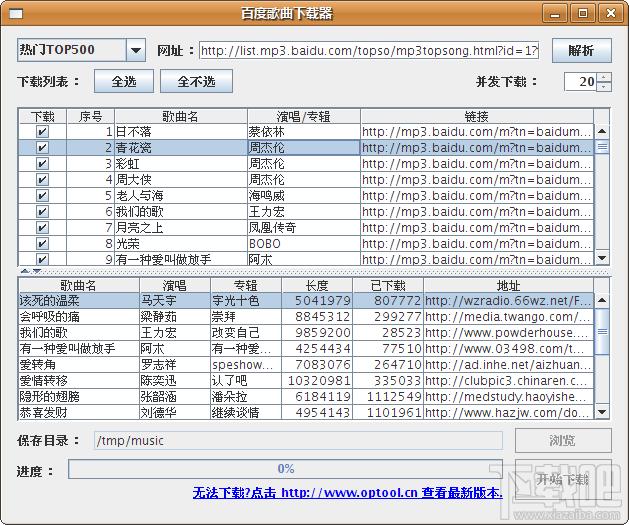The height and width of the screenshot is (525, 629).
Task: Click the concurrent download value 20 field
Action: pyautogui.click(x=580, y=82)
